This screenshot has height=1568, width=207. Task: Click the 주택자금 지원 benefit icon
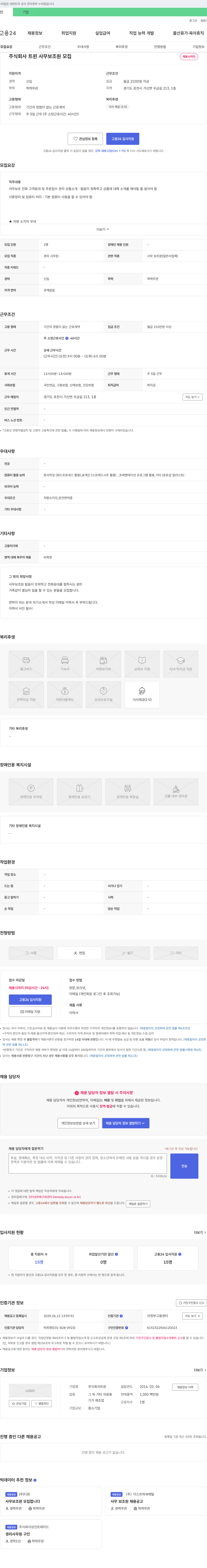pyautogui.click(x=26, y=694)
